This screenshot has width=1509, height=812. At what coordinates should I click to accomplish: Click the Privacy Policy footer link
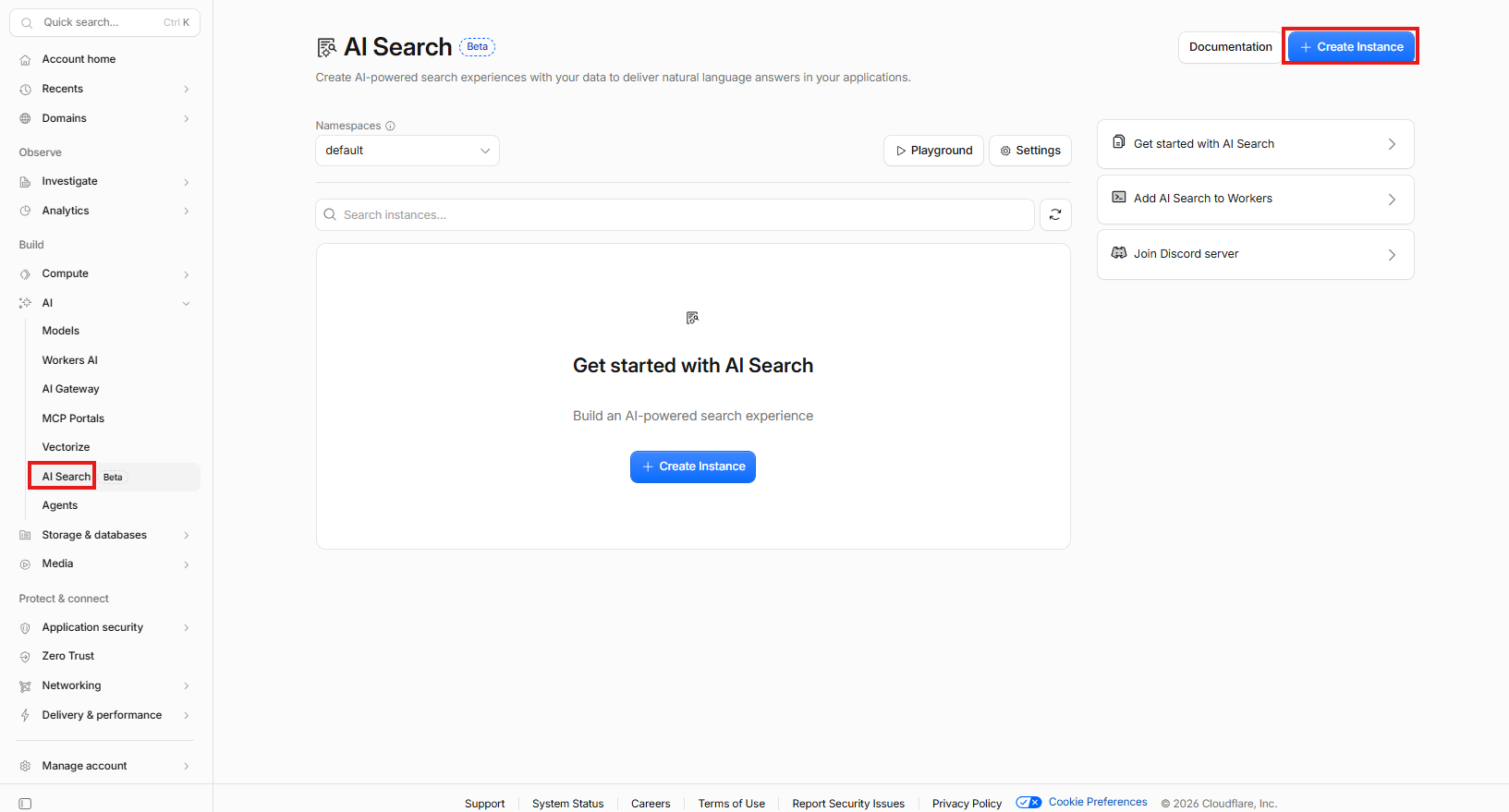click(x=967, y=804)
